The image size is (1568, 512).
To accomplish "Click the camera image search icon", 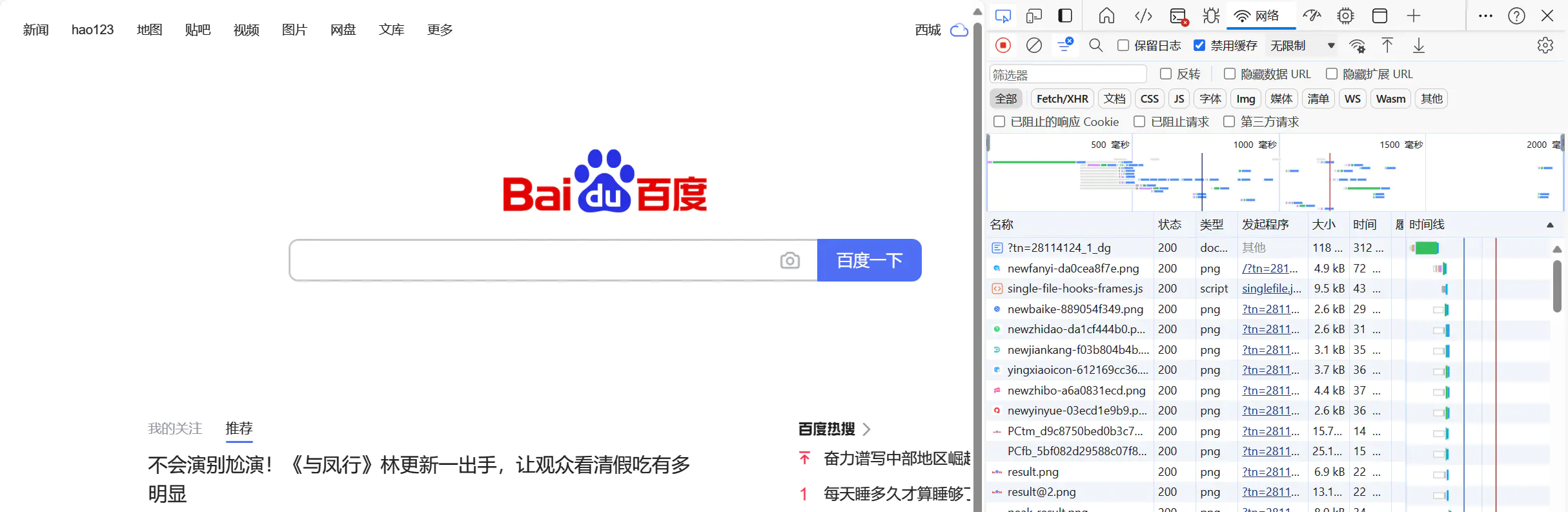I will pyautogui.click(x=789, y=260).
